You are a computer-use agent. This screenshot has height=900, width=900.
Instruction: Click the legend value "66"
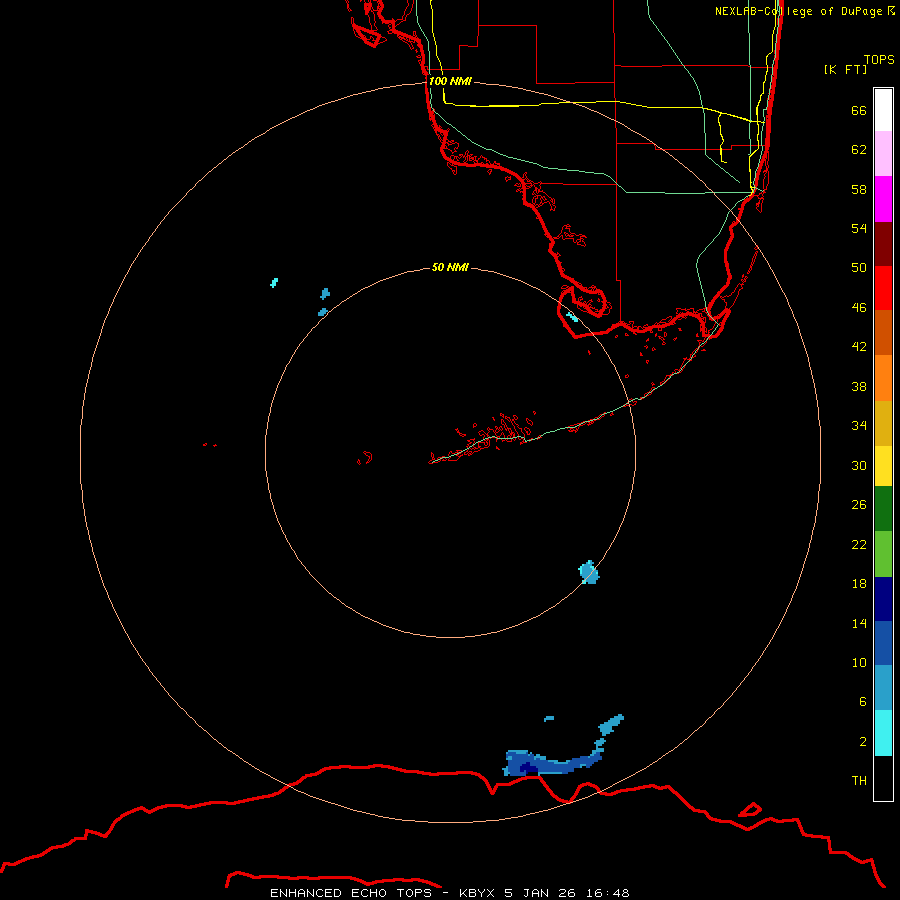859,111
